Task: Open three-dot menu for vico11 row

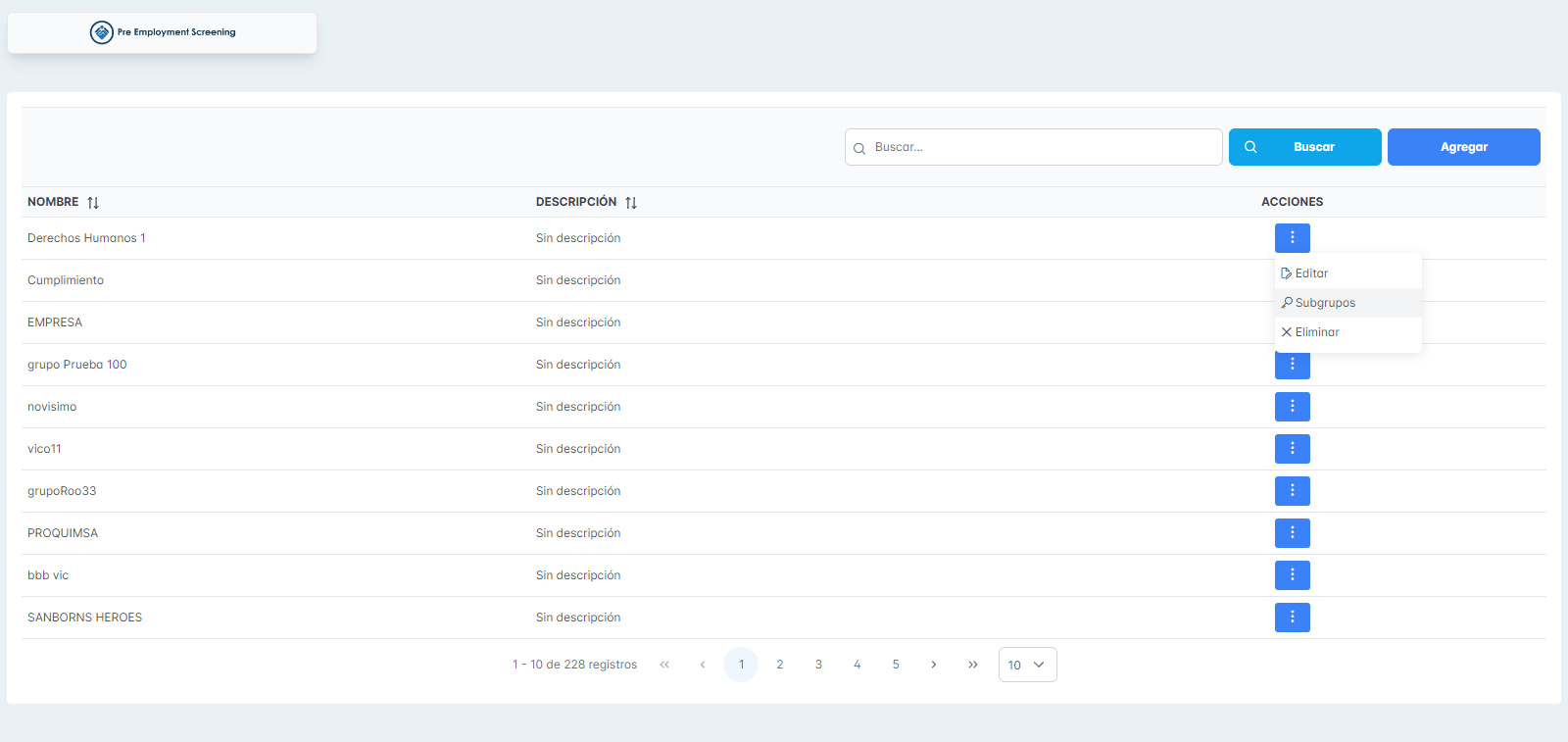Action: click(x=1292, y=449)
